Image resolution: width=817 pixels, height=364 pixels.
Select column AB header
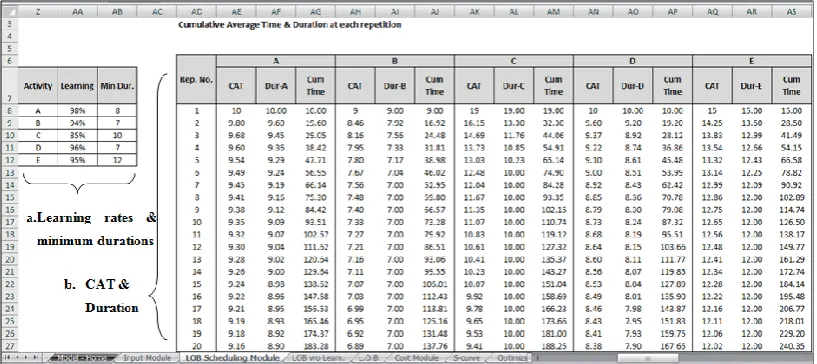[x=117, y=11]
